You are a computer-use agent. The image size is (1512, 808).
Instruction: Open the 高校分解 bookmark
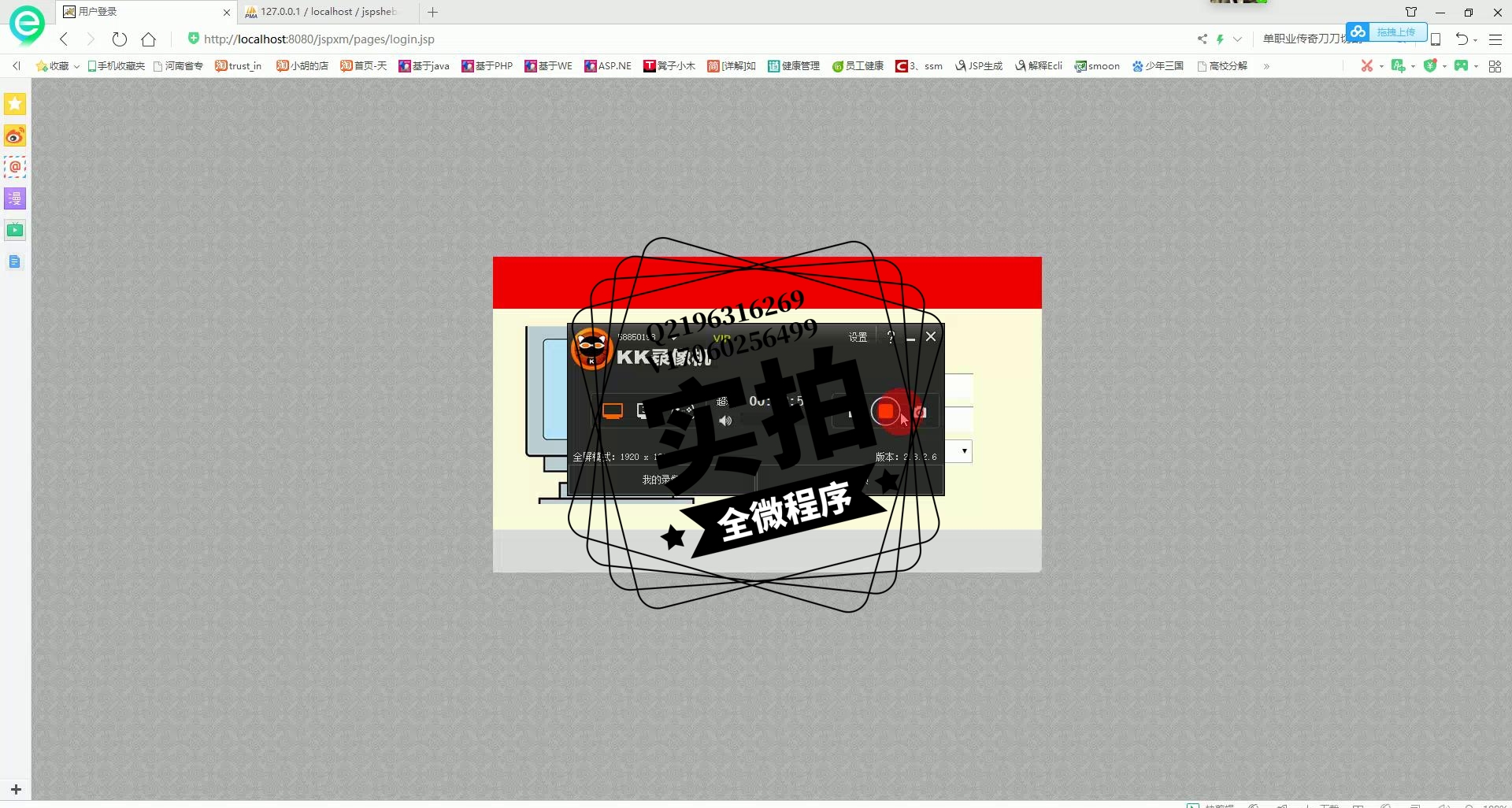tap(1222, 66)
